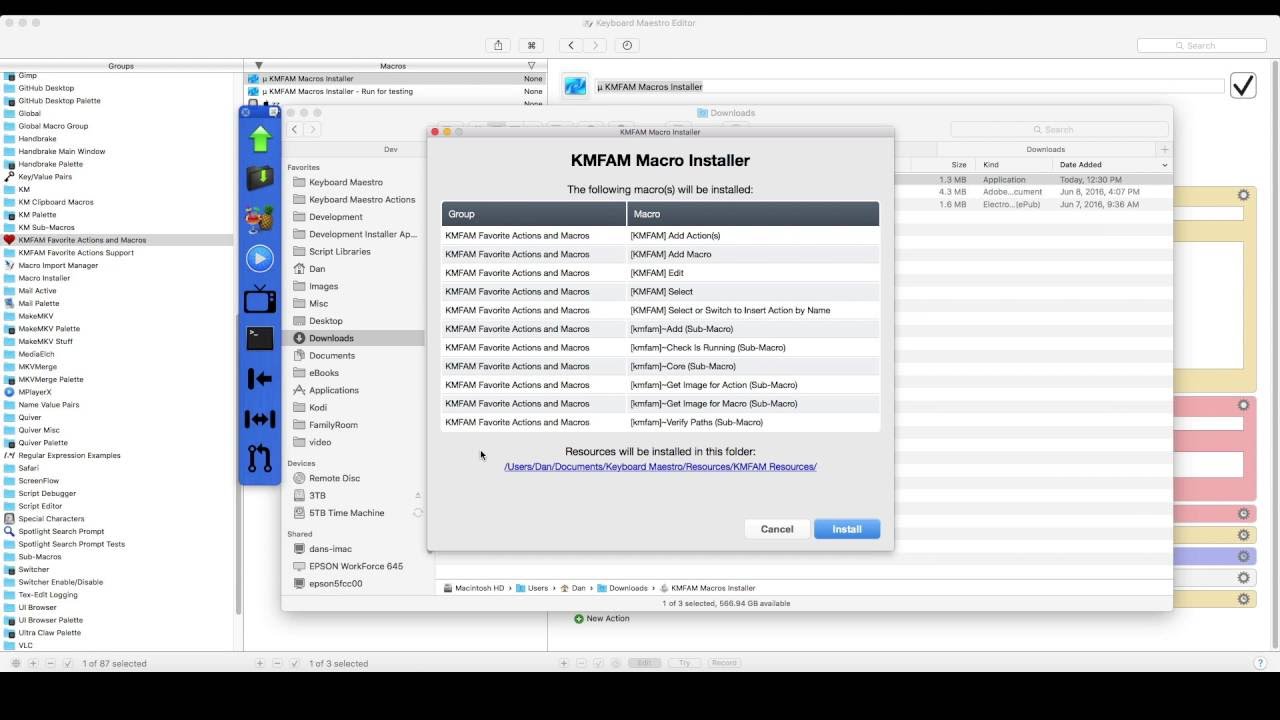Click the television palette icon
1280x720 pixels.
pos(260,298)
